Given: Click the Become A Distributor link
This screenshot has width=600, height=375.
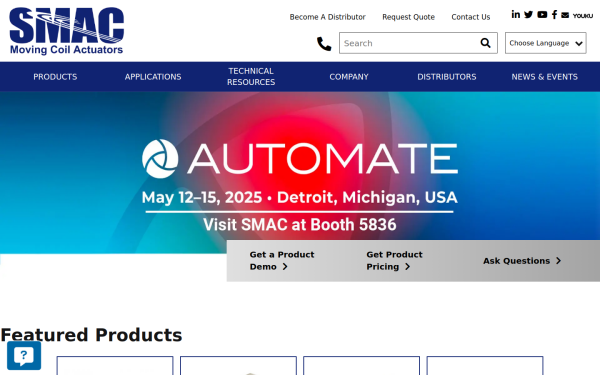Looking at the screenshot, I should coord(328,17).
